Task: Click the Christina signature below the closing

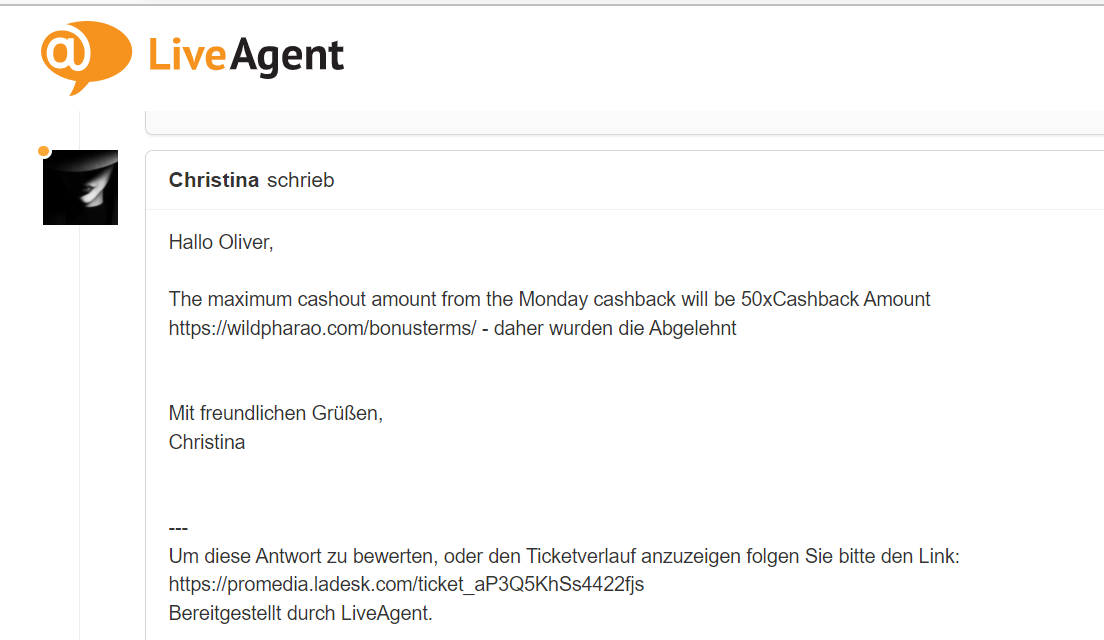Action: [x=206, y=442]
